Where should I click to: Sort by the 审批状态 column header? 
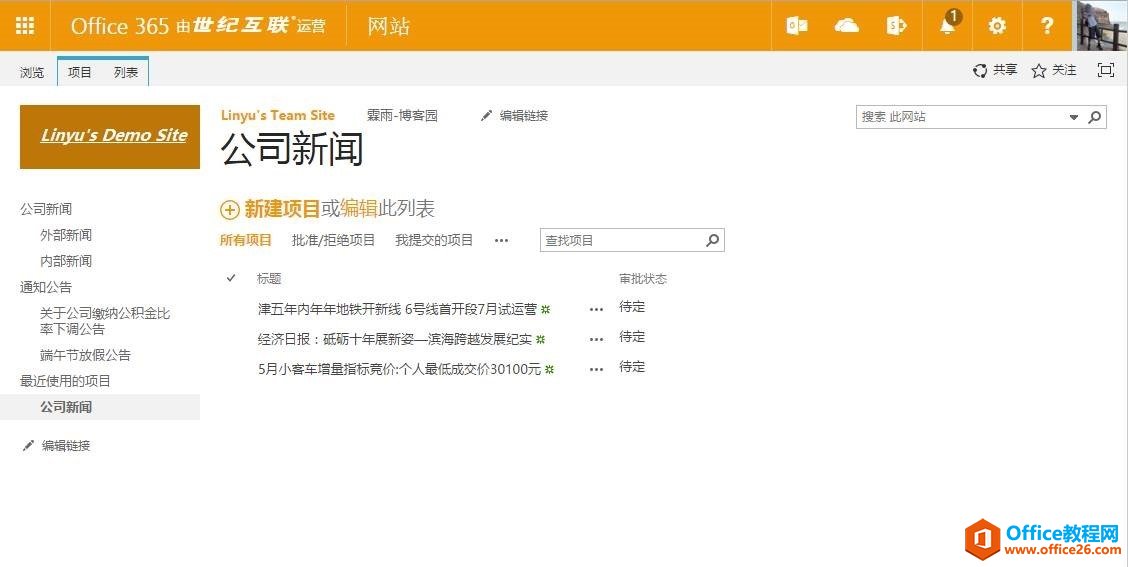point(643,278)
